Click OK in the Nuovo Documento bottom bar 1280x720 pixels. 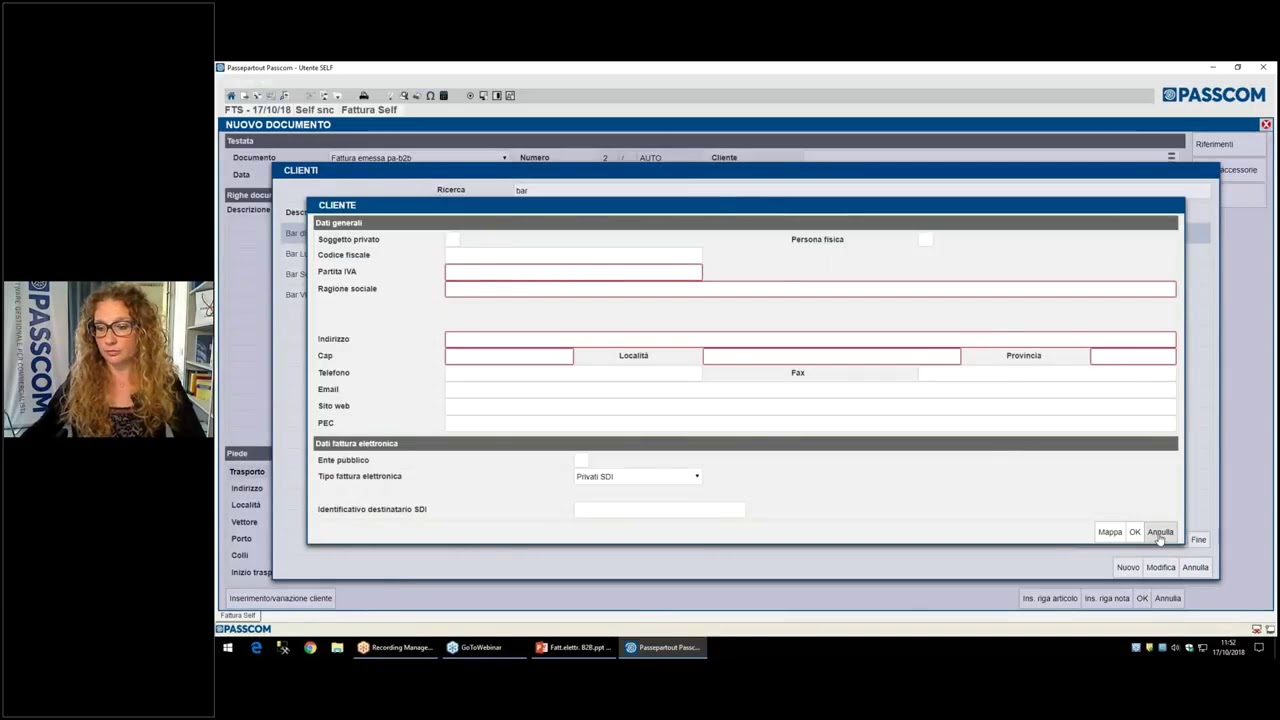pyautogui.click(x=1142, y=598)
